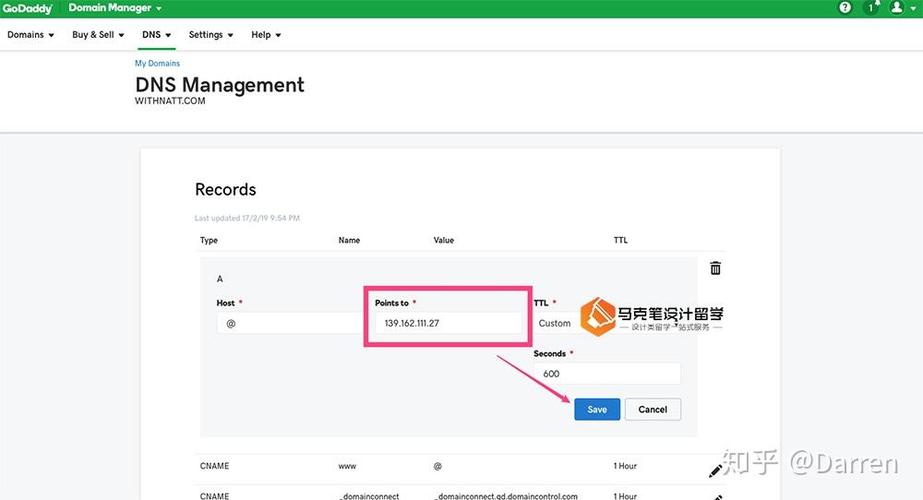Open the Help menu
923x500 pixels.
(266, 35)
